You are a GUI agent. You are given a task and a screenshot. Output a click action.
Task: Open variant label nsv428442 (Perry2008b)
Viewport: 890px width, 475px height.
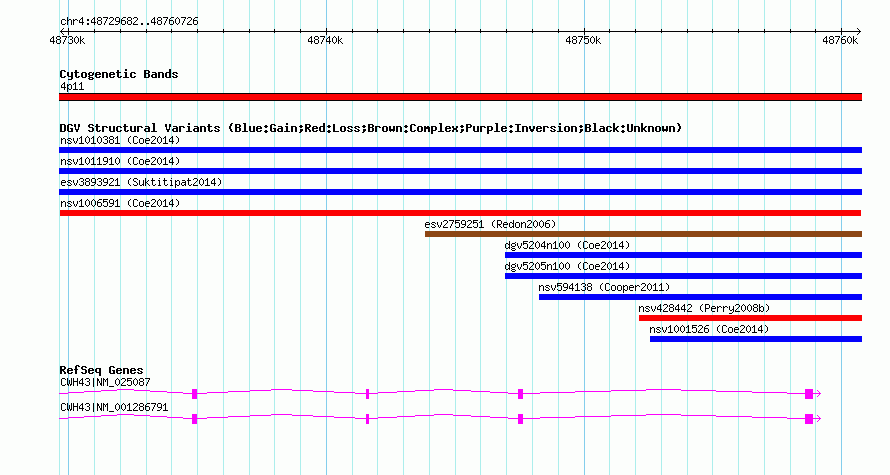pyautogui.click(x=704, y=308)
